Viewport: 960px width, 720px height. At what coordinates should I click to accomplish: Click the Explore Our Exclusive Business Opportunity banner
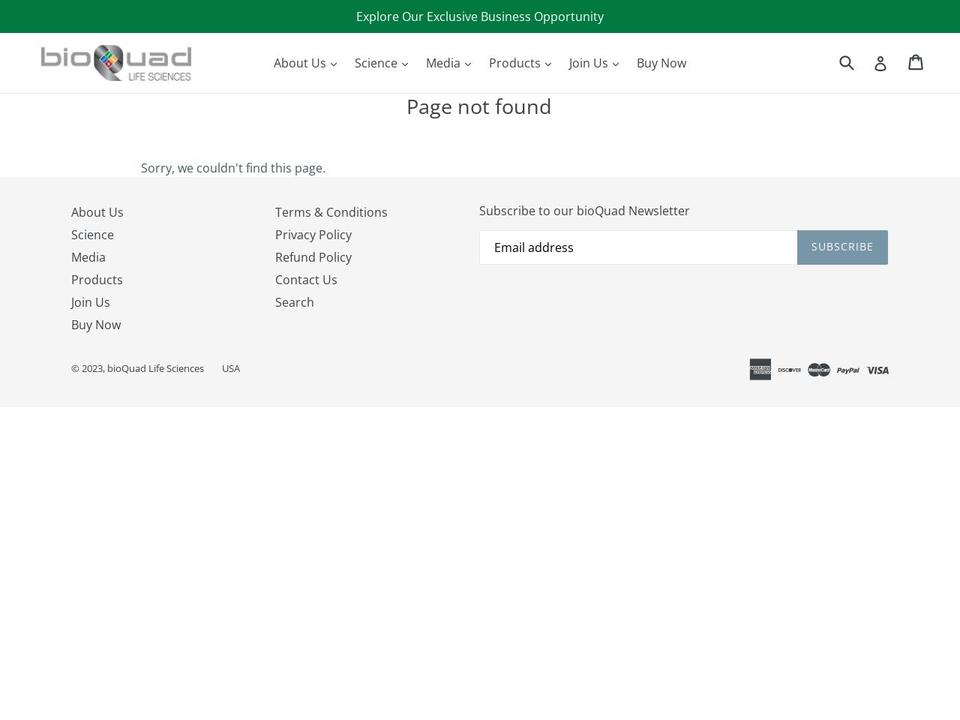(480, 17)
